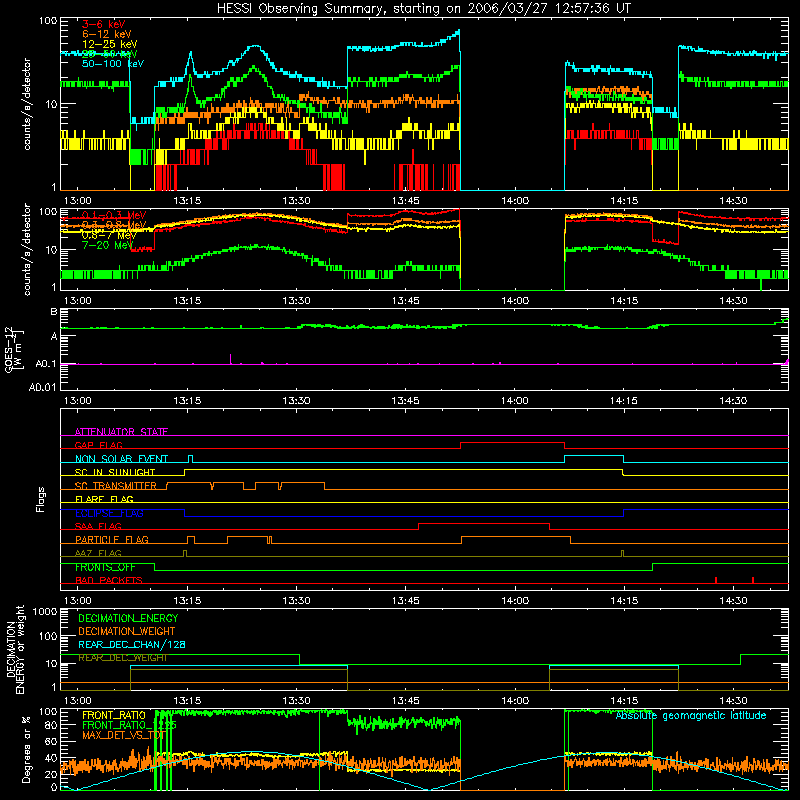
Task: Click the Absolute geomagnetic latitude label
Action: point(691,715)
